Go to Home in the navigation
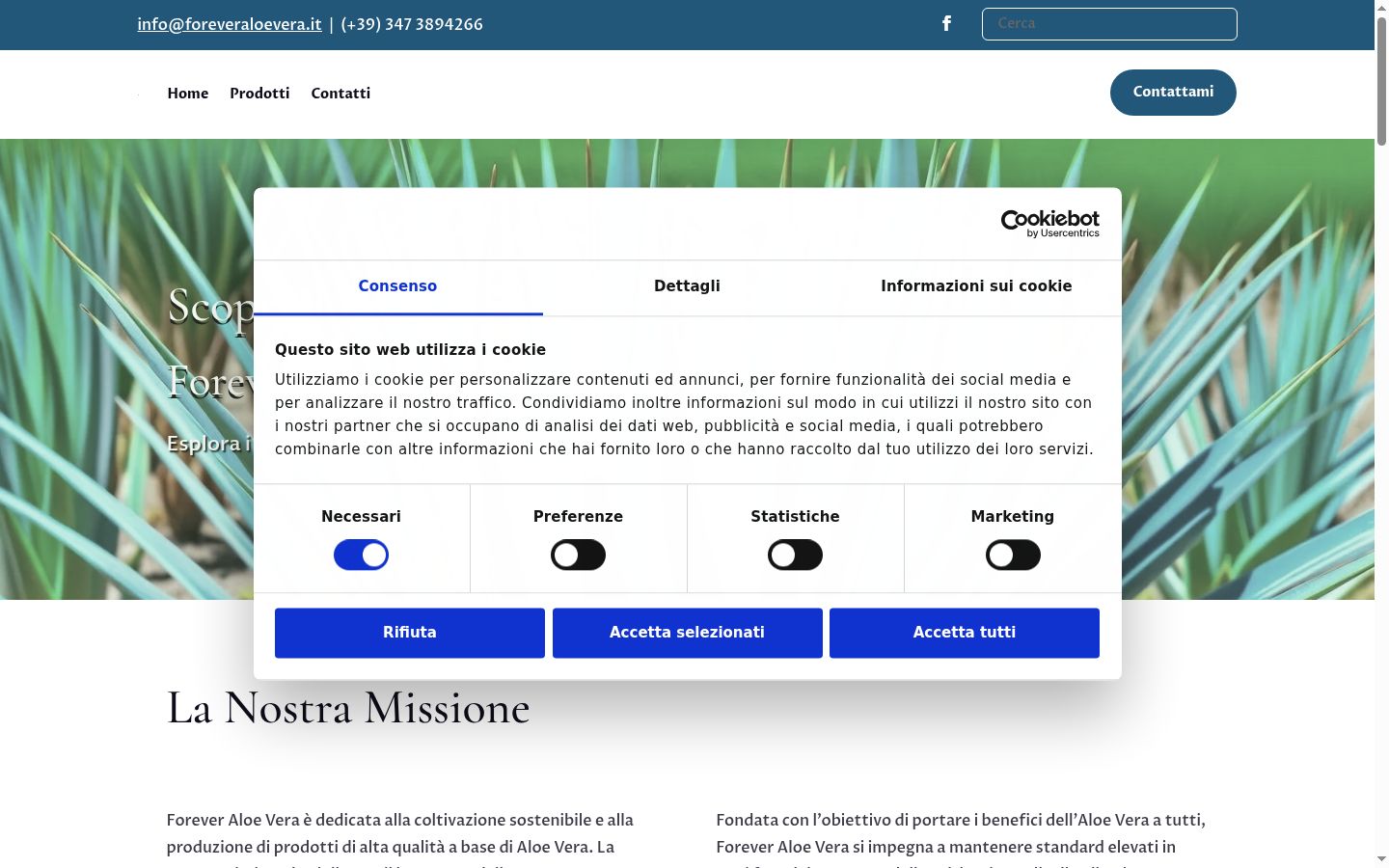Viewport: 1389px width, 868px height. 188,93
